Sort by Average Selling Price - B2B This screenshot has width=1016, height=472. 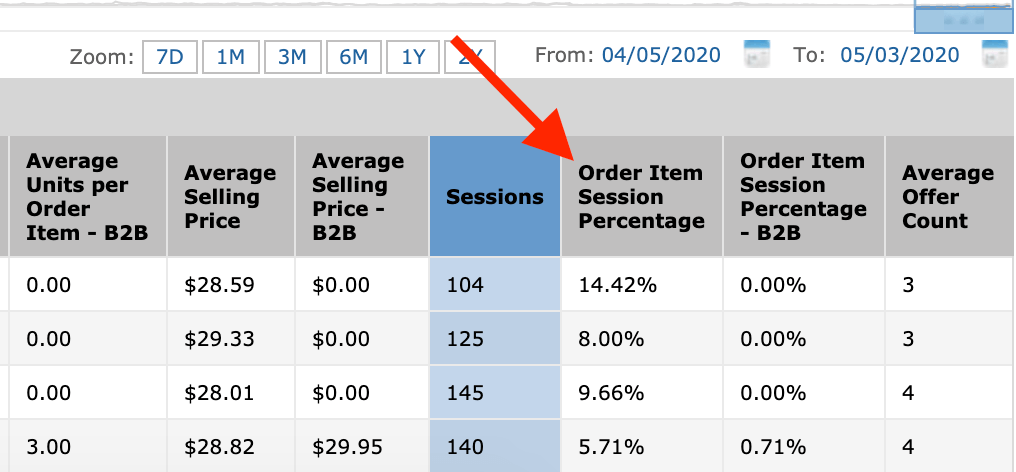tap(360, 197)
